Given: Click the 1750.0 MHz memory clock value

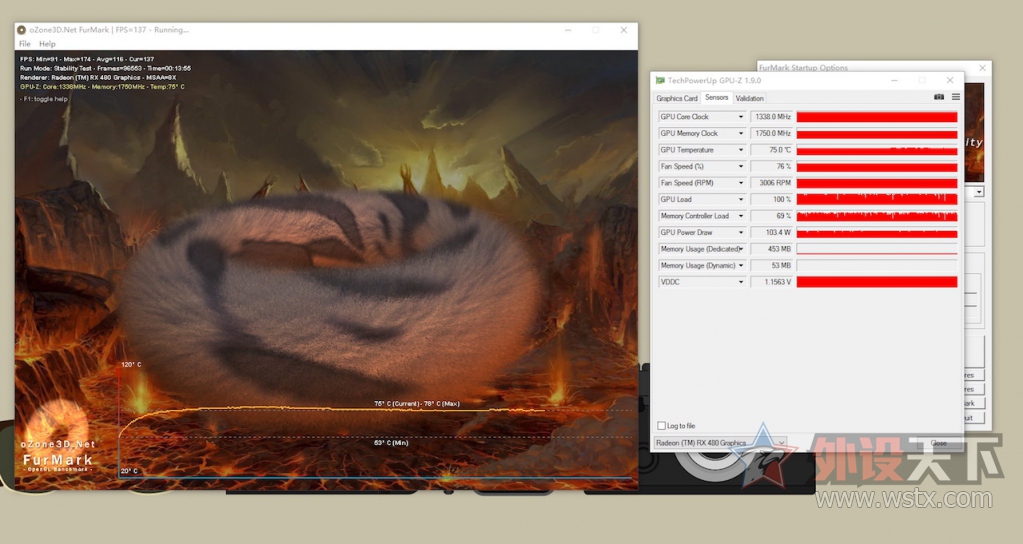Looking at the screenshot, I should click(x=772, y=133).
